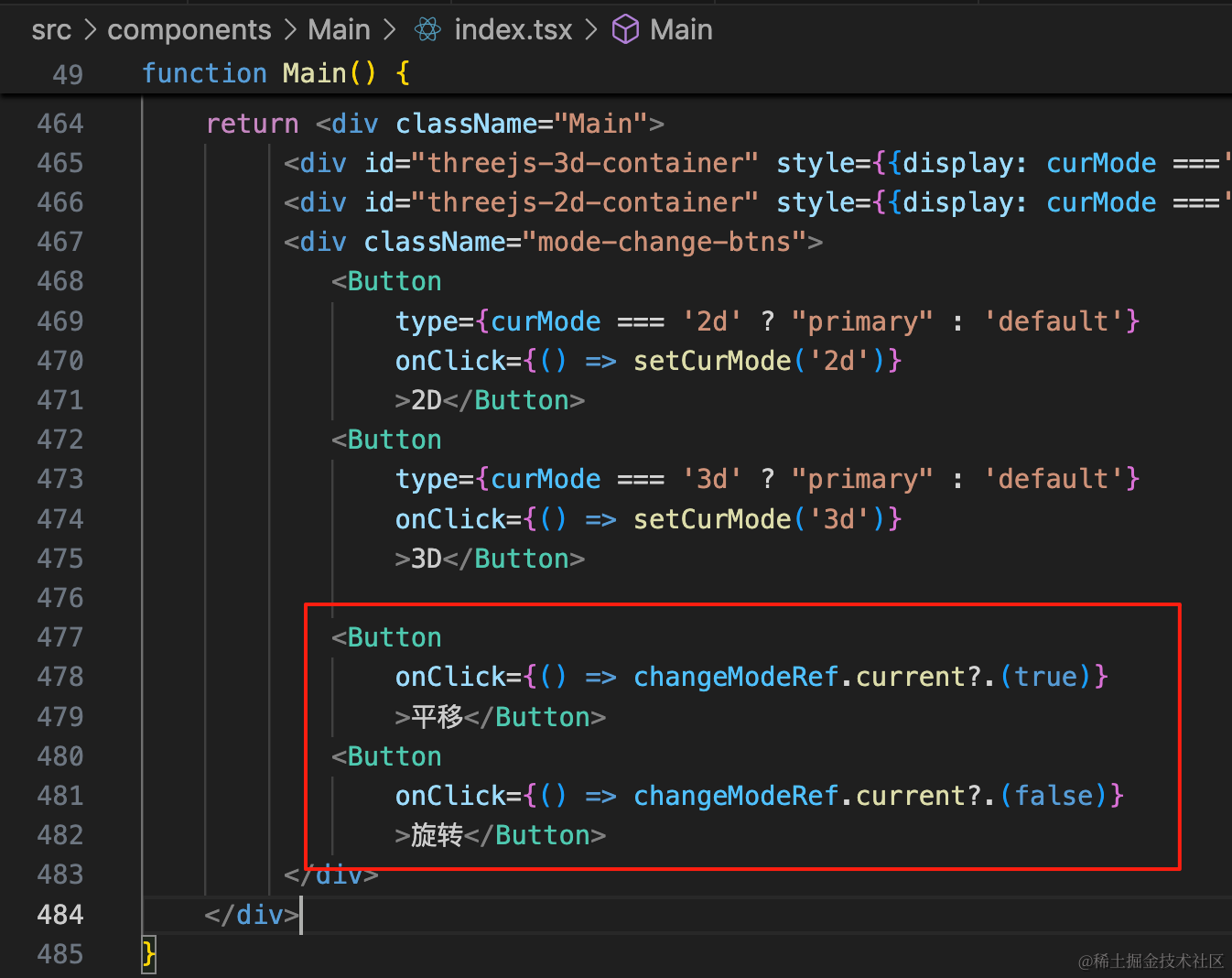1232x978 pixels.
Task: Click "mode-change-btns" class string
Action: (x=665, y=242)
